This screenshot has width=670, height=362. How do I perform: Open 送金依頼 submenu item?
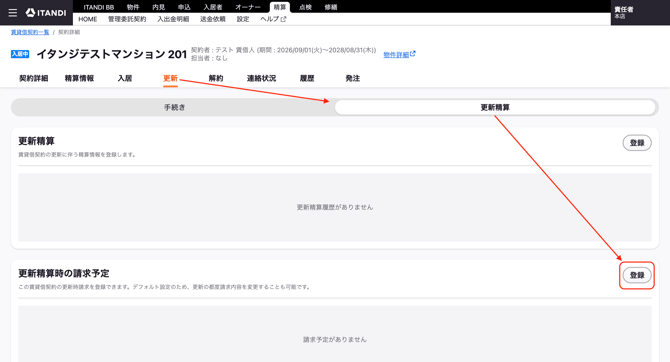point(213,19)
